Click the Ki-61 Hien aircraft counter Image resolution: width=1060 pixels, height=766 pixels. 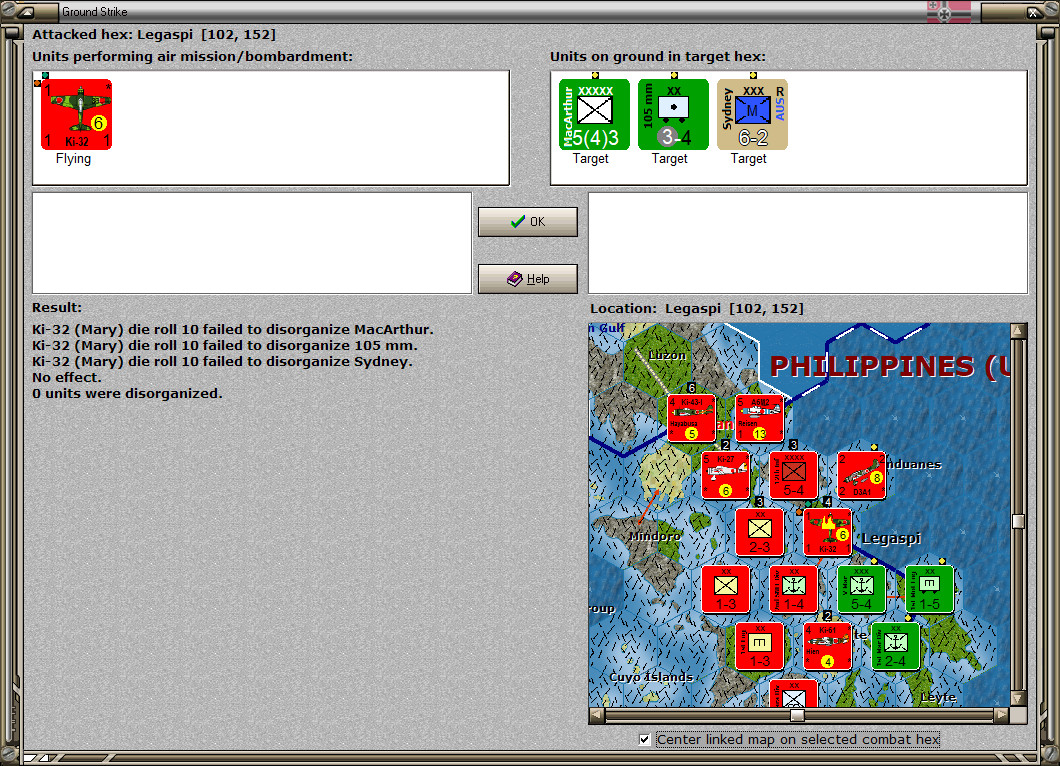[x=827, y=646]
